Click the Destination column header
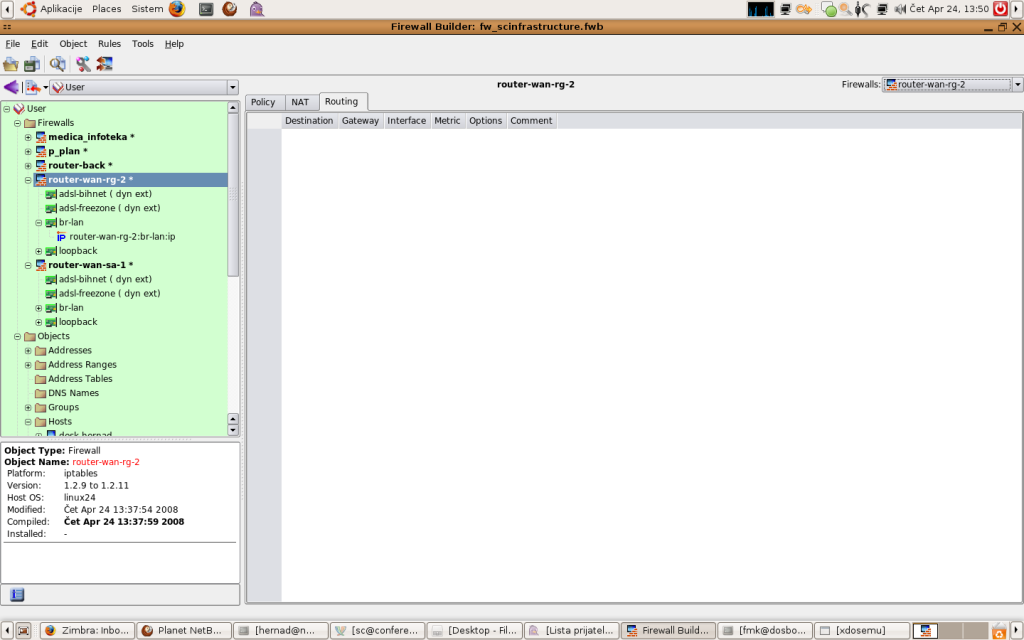The width and height of the screenshot is (1024, 640). (309, 121)
